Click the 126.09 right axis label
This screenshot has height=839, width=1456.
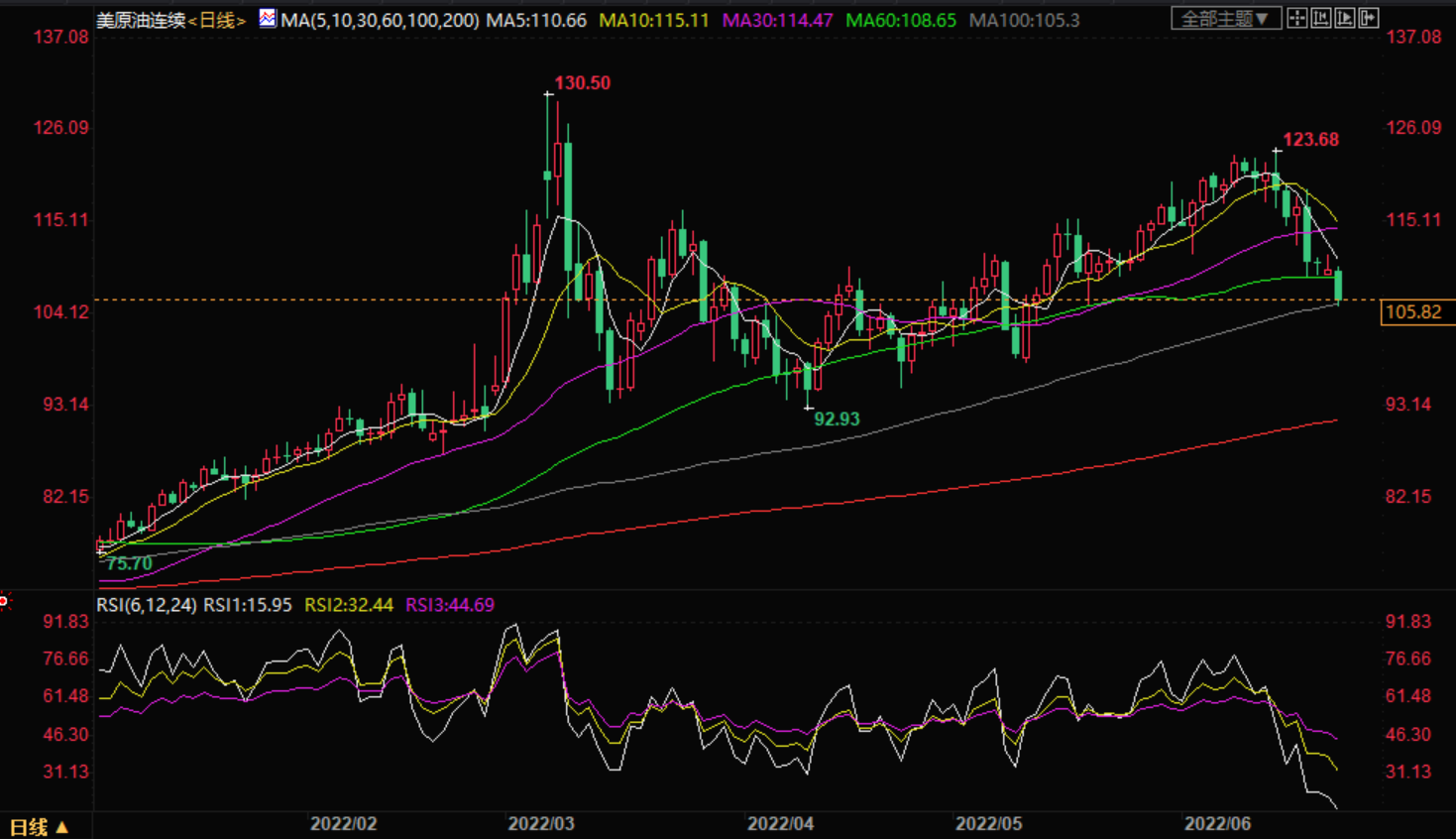(x=1413, y=127)
